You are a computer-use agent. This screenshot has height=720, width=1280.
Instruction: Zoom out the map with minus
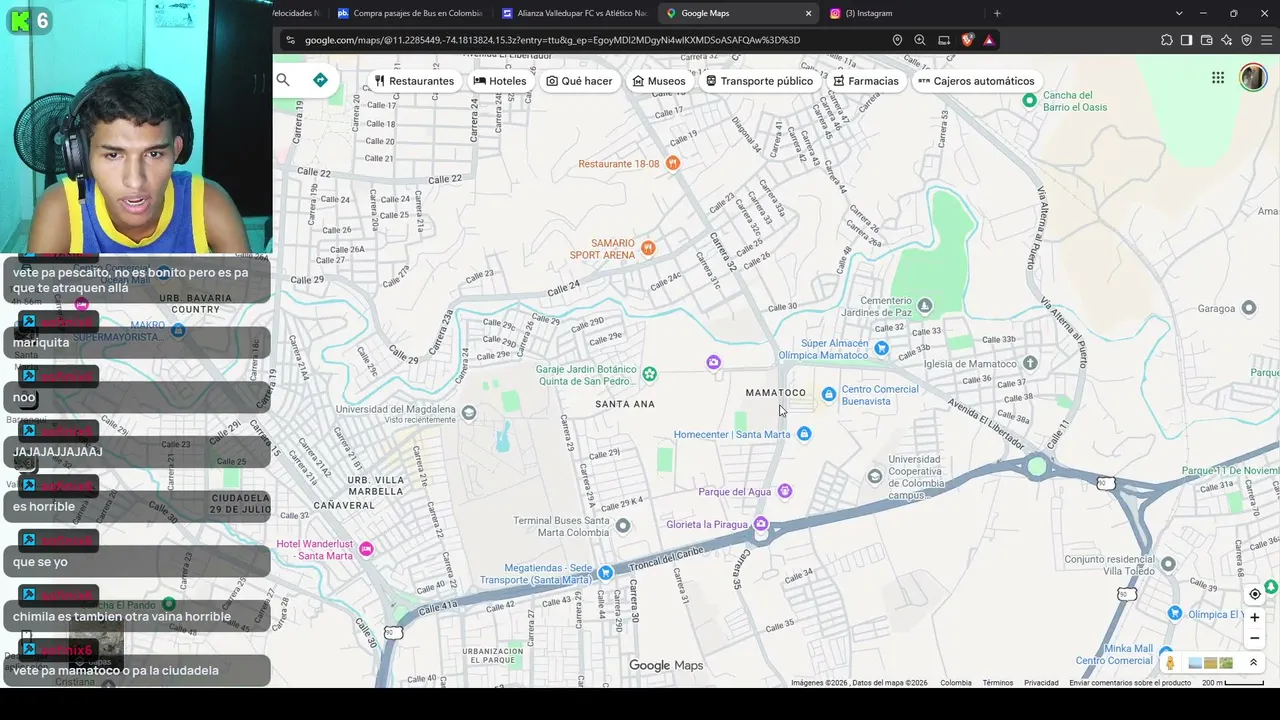click(1255, 638)
